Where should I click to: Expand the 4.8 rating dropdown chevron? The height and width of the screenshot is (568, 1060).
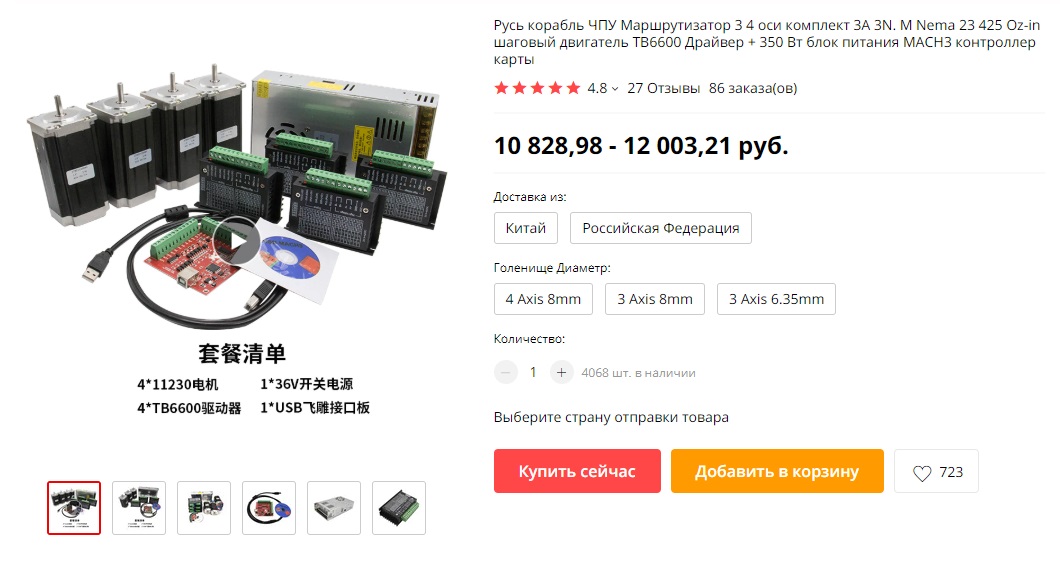pyautogui.click(x=615, y=89)
